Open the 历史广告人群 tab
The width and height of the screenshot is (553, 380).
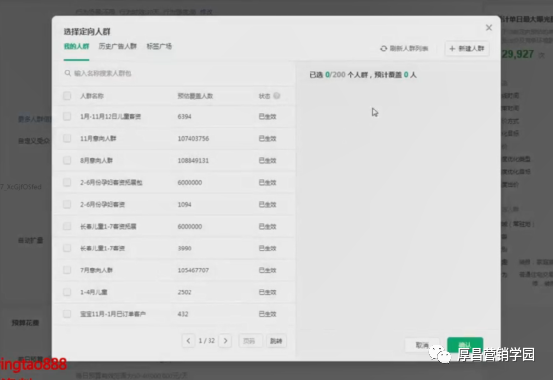pos(117,46)
